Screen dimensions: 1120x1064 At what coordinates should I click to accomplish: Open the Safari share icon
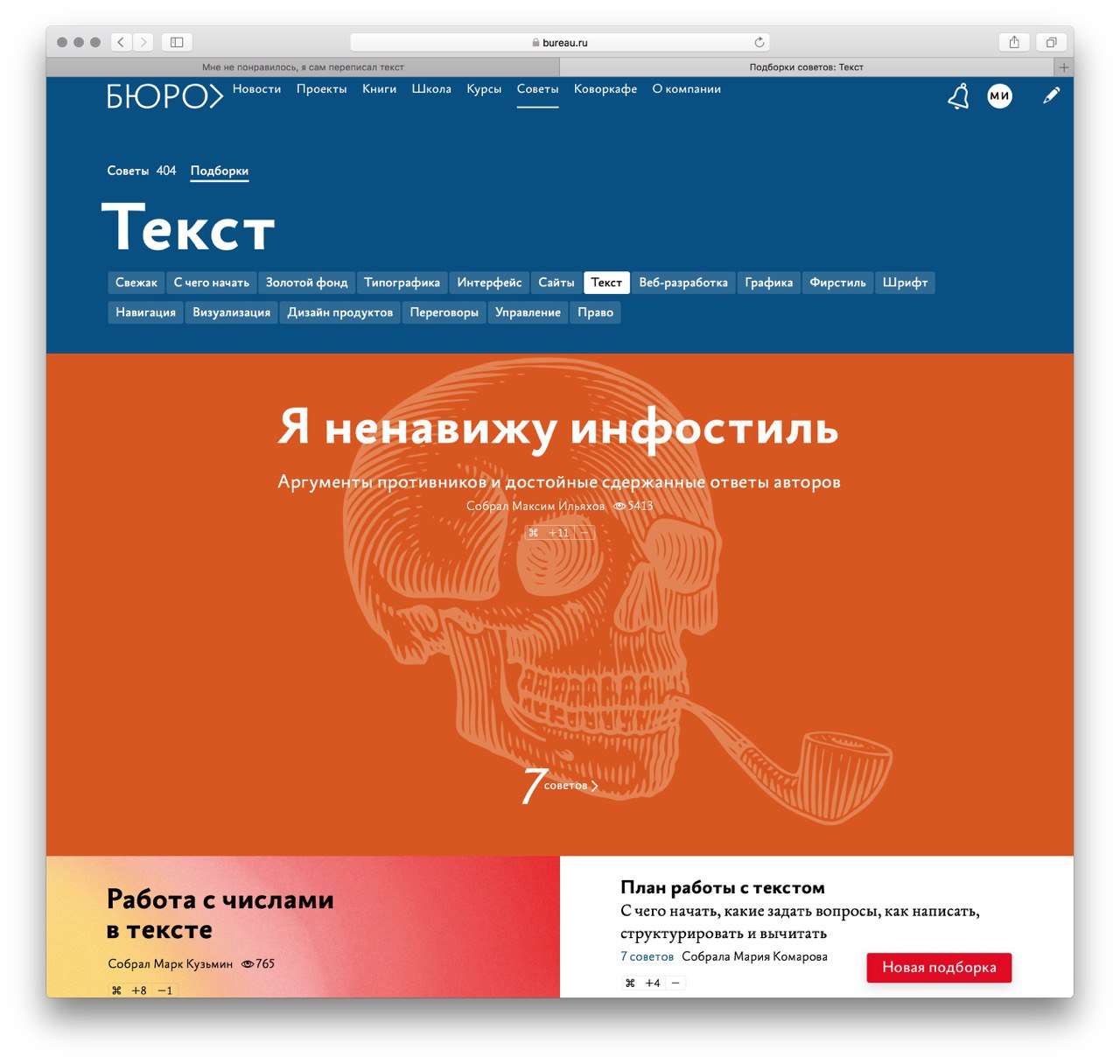[x=1014, y=42]
